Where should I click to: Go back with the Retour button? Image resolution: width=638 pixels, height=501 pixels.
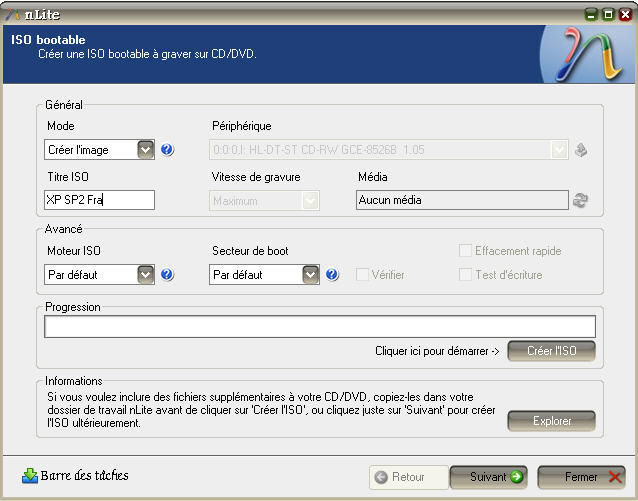(409, 477)
